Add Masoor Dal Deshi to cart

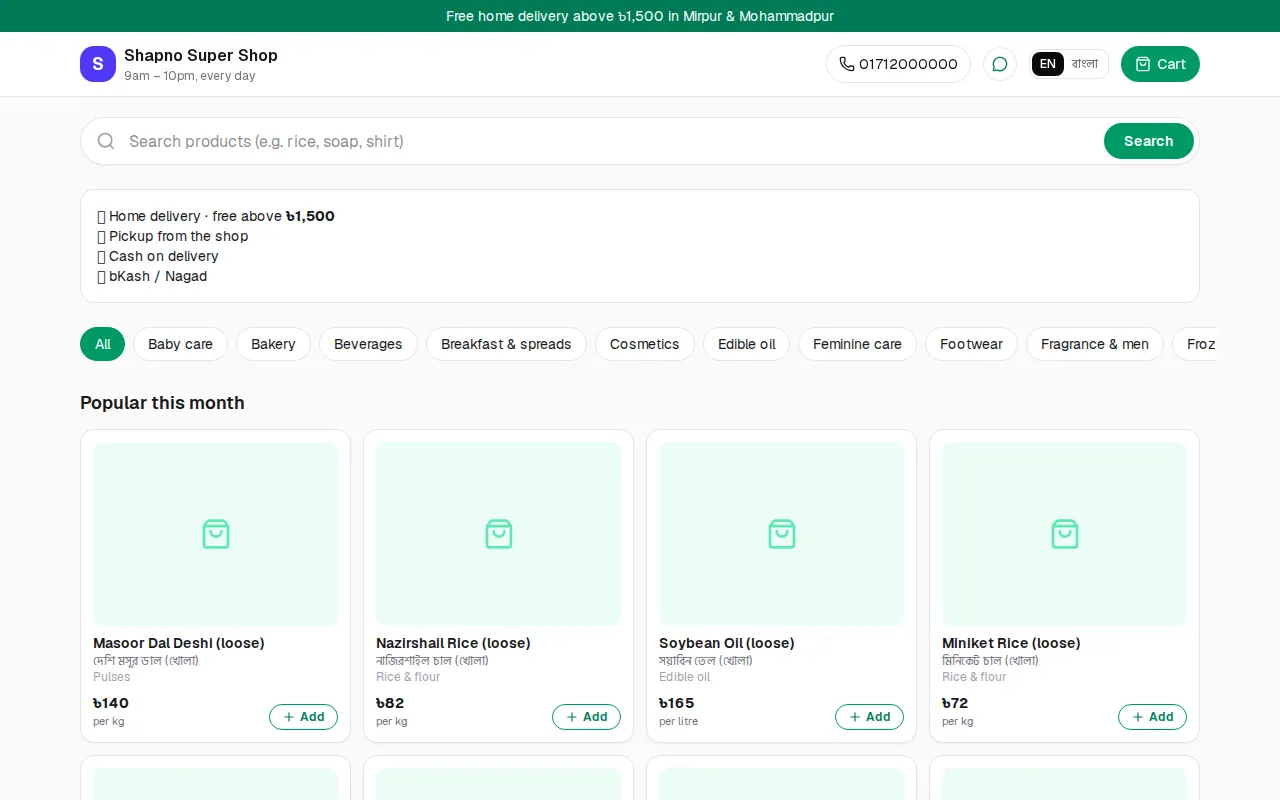coord(303,717)
